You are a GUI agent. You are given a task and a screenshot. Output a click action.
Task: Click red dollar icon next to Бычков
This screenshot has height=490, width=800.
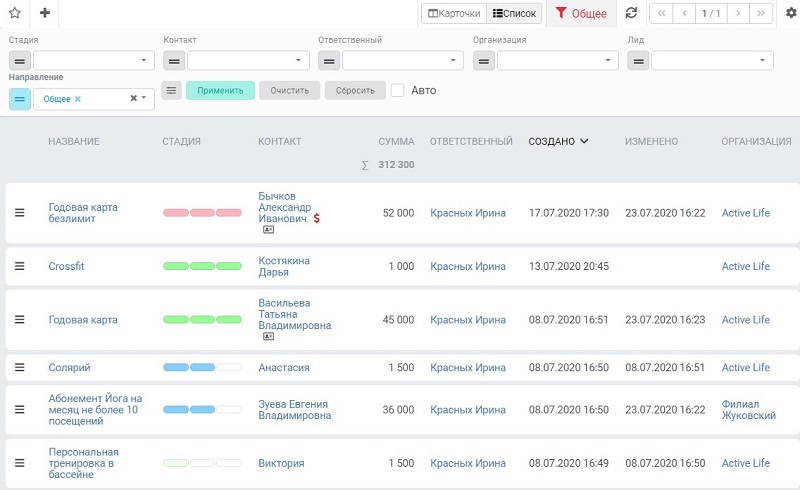316,218
